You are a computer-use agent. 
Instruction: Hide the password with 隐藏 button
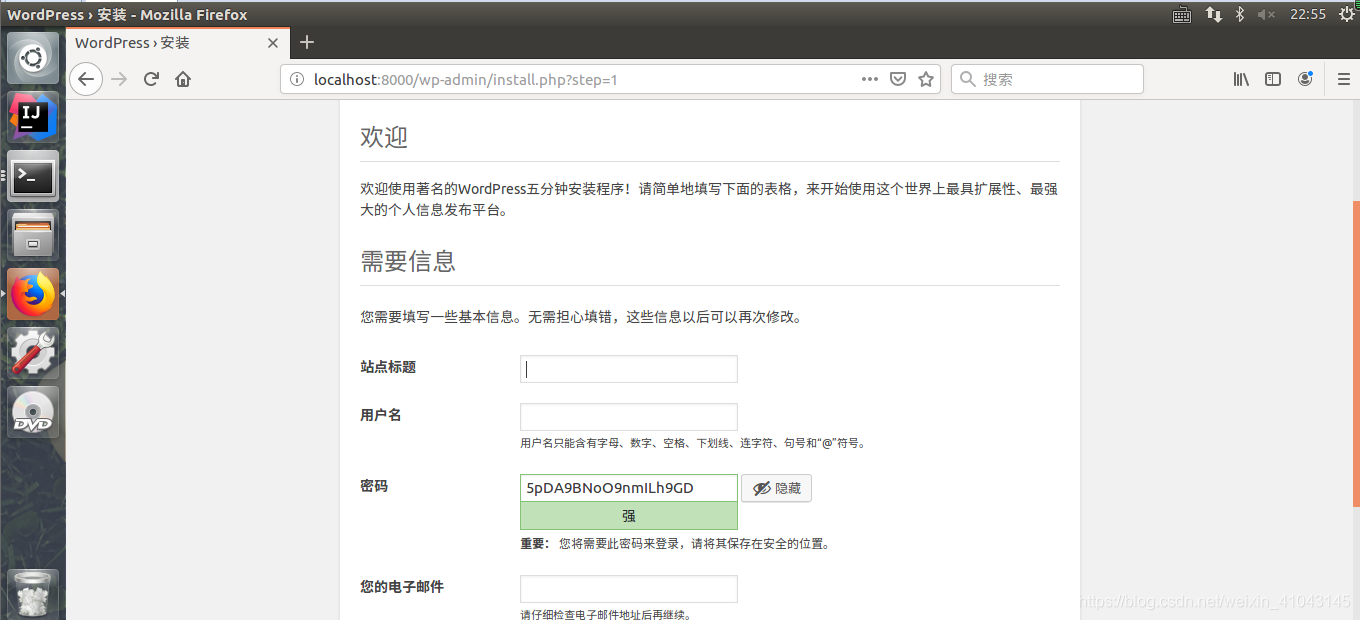click(776, 488)
